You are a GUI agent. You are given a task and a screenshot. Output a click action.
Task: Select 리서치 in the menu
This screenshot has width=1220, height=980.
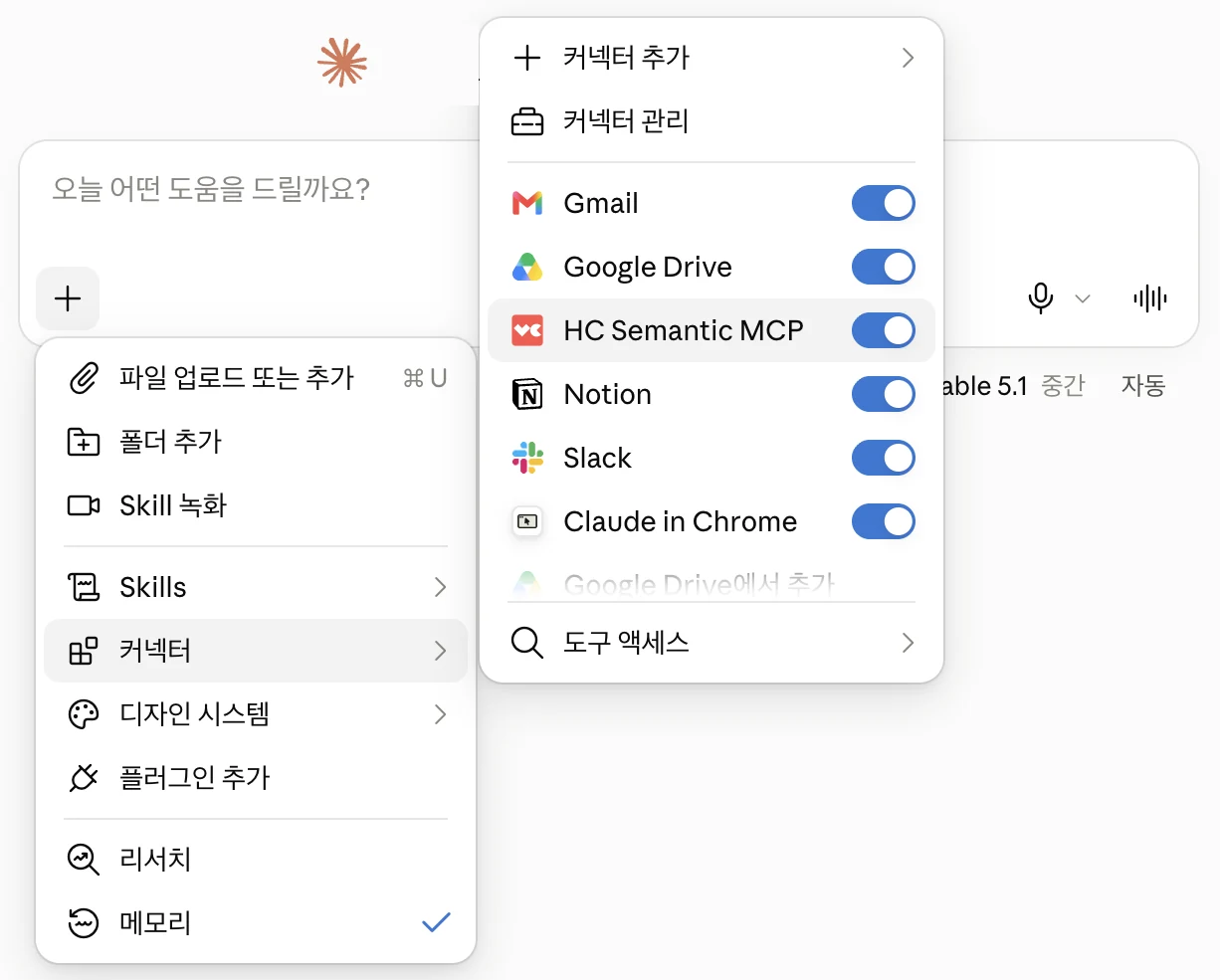click(256, 860)
